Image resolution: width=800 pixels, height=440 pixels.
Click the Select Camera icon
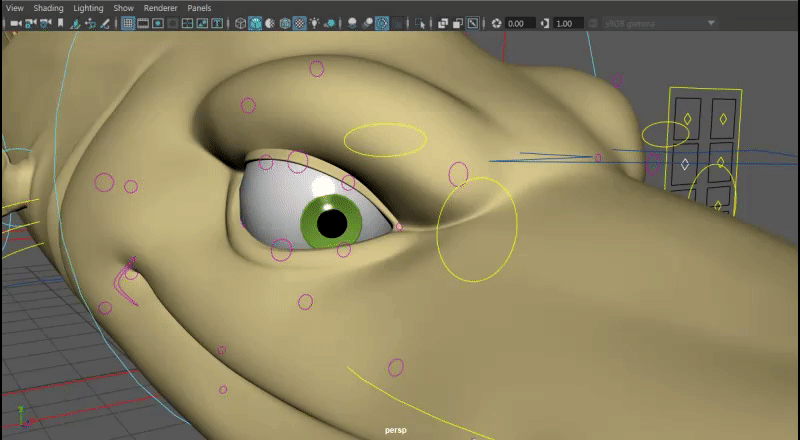16,23
